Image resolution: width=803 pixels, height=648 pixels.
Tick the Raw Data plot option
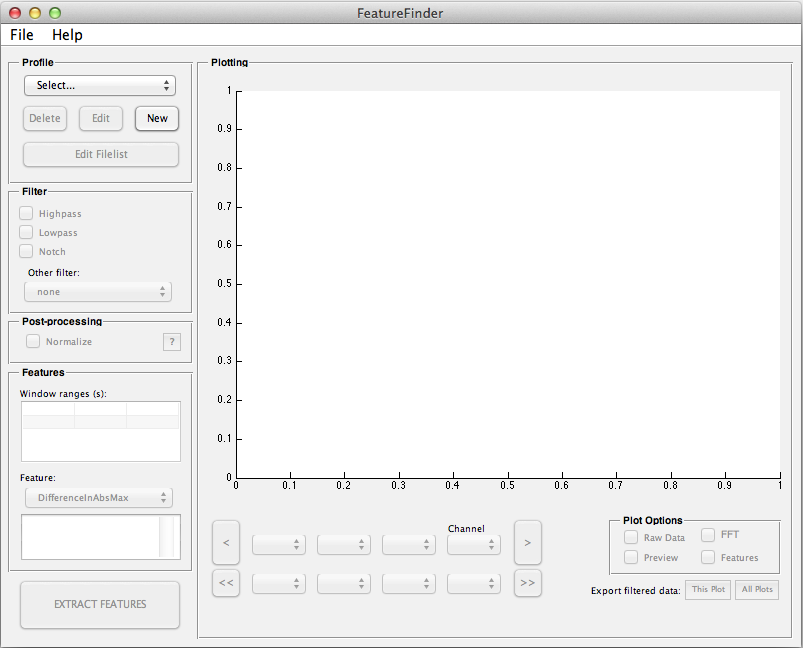631,537
